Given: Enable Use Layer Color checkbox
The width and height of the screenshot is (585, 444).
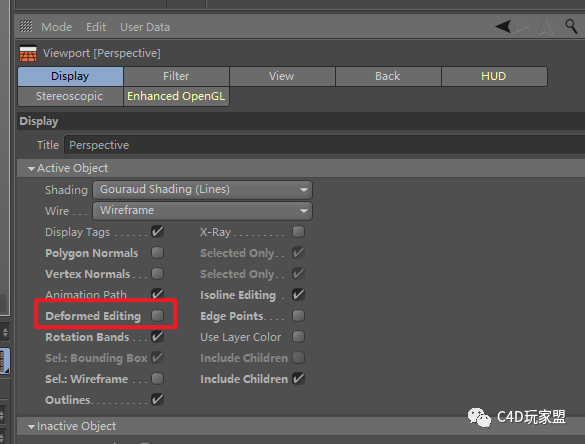Looking at the screenshot, I should pos(298,337).
